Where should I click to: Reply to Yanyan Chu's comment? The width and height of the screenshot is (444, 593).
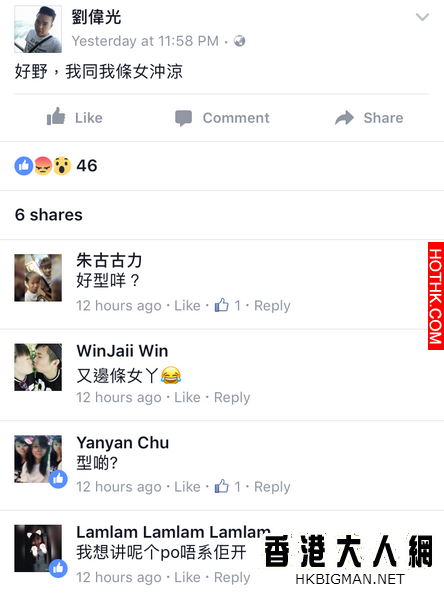tap(272, 487)
